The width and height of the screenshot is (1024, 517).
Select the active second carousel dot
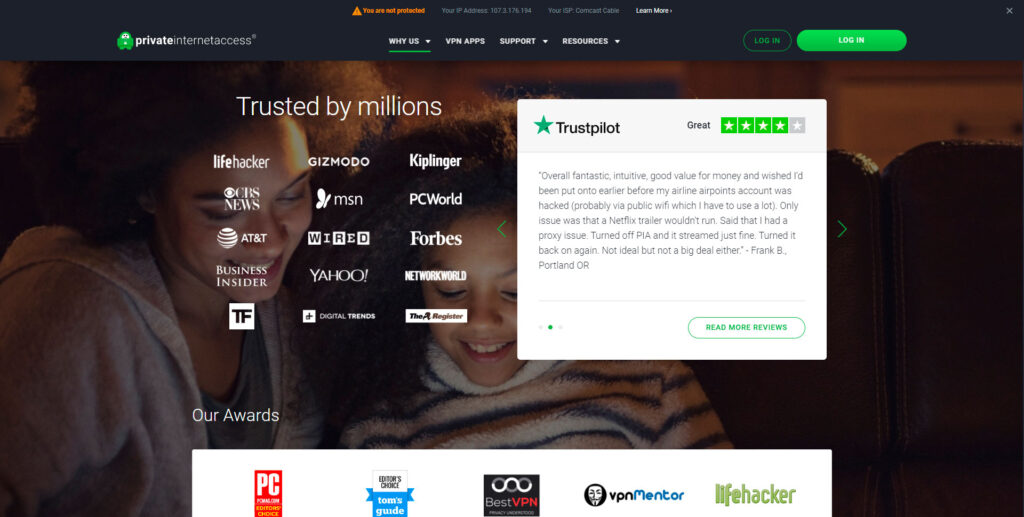[551, 327]
